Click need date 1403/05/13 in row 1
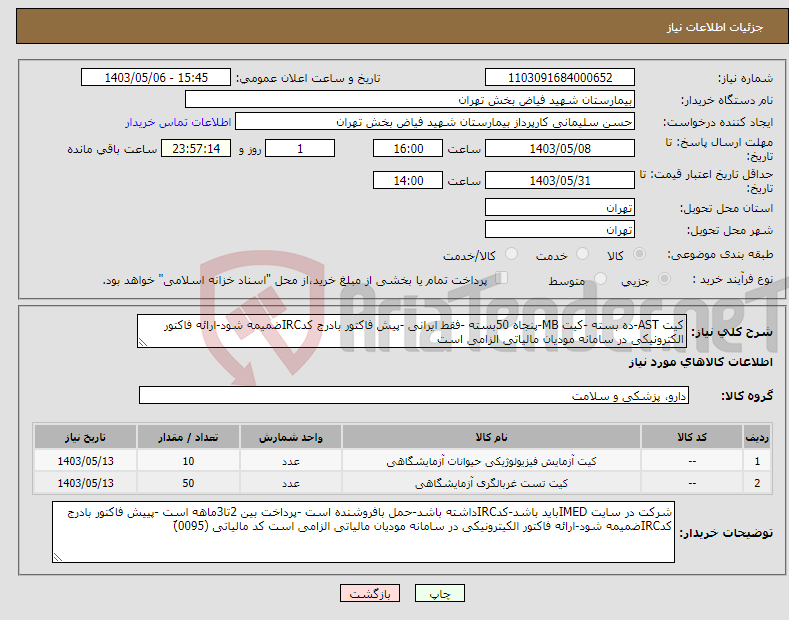The image size is (789, 620). pos(85,461)
